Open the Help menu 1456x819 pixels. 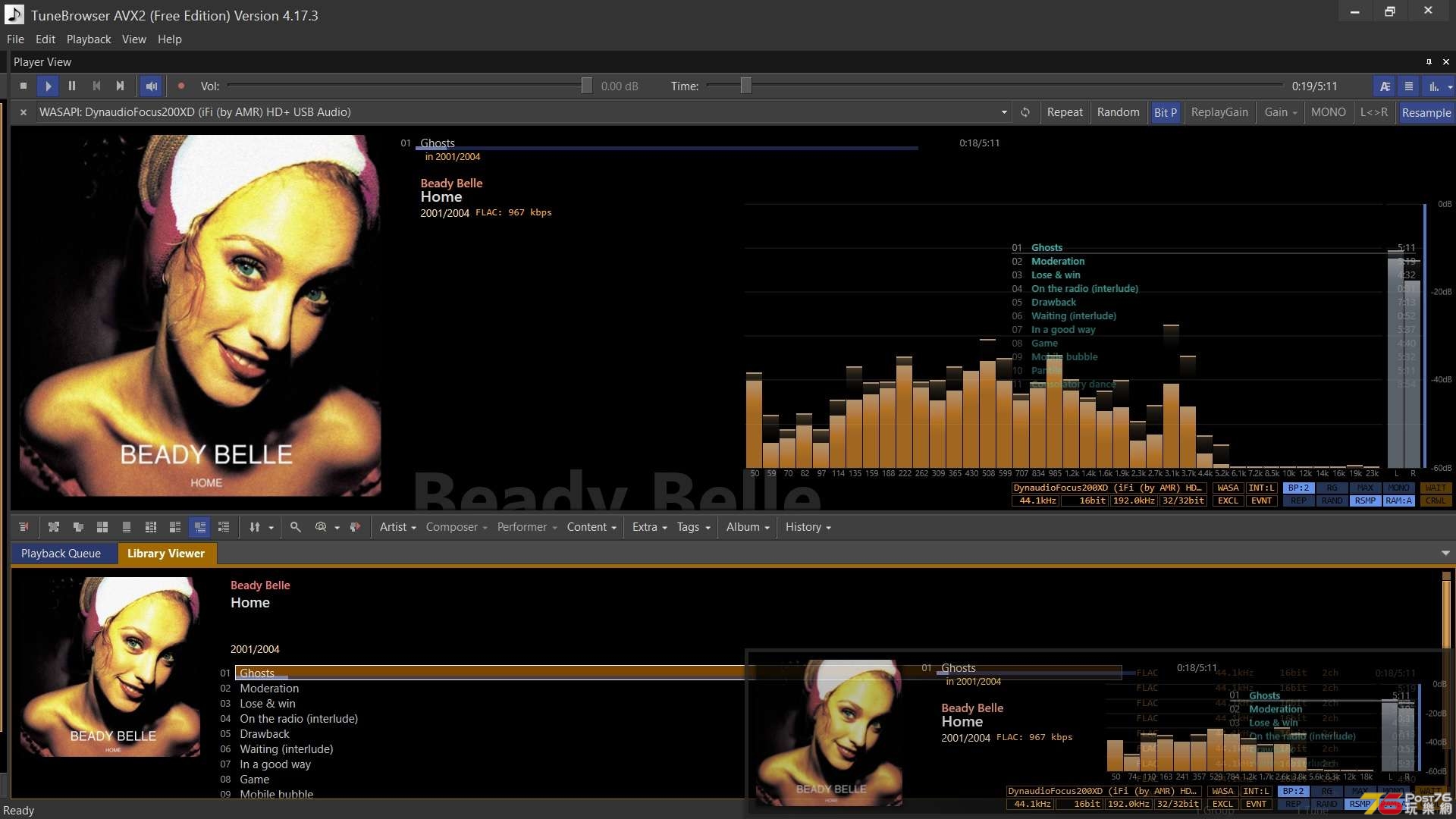[170, 39]
